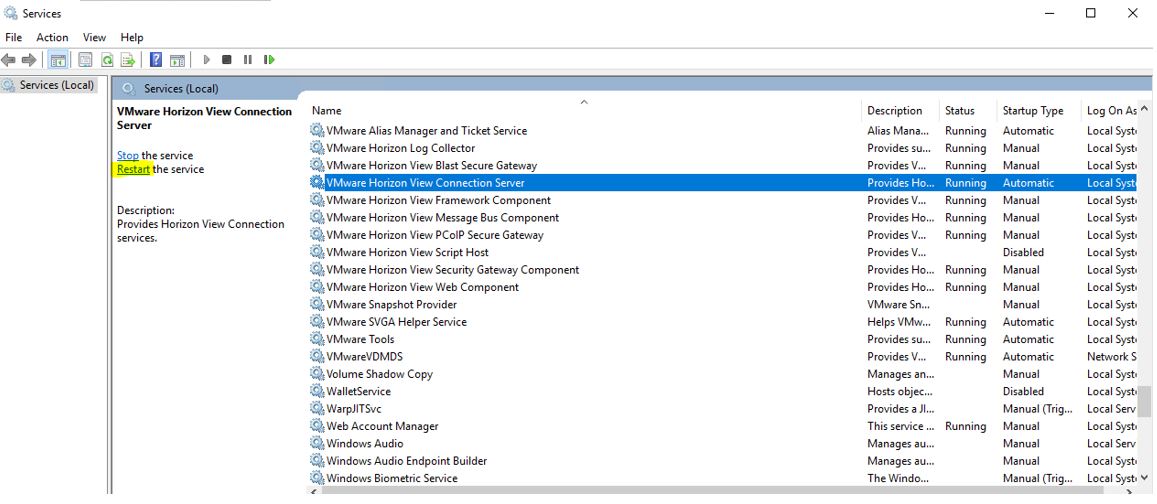Screen dimensions: 1157x504
Task: Click the gear icon beside WarpJITSvc
Action: (317, 409)
